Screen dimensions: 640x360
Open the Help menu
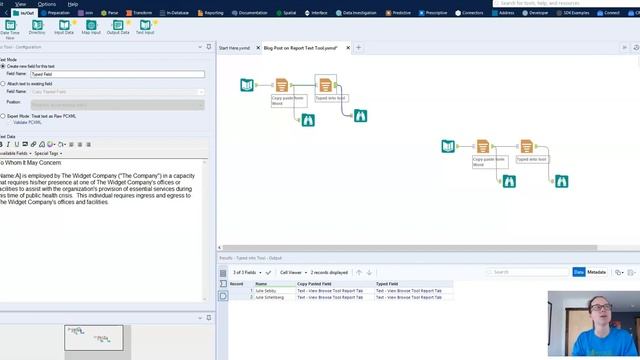pyautogui.click(x=73, y=4)
